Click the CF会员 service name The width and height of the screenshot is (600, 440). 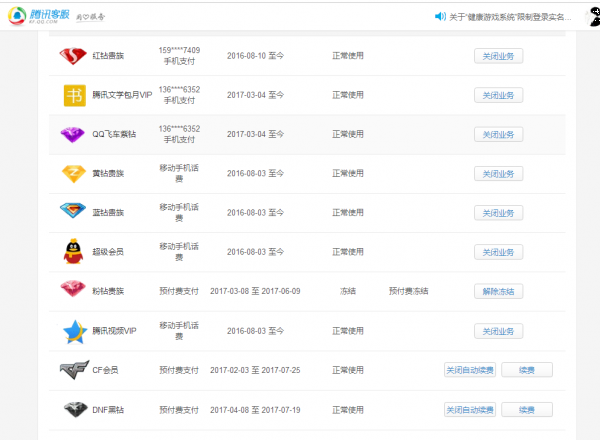[105, 370]
